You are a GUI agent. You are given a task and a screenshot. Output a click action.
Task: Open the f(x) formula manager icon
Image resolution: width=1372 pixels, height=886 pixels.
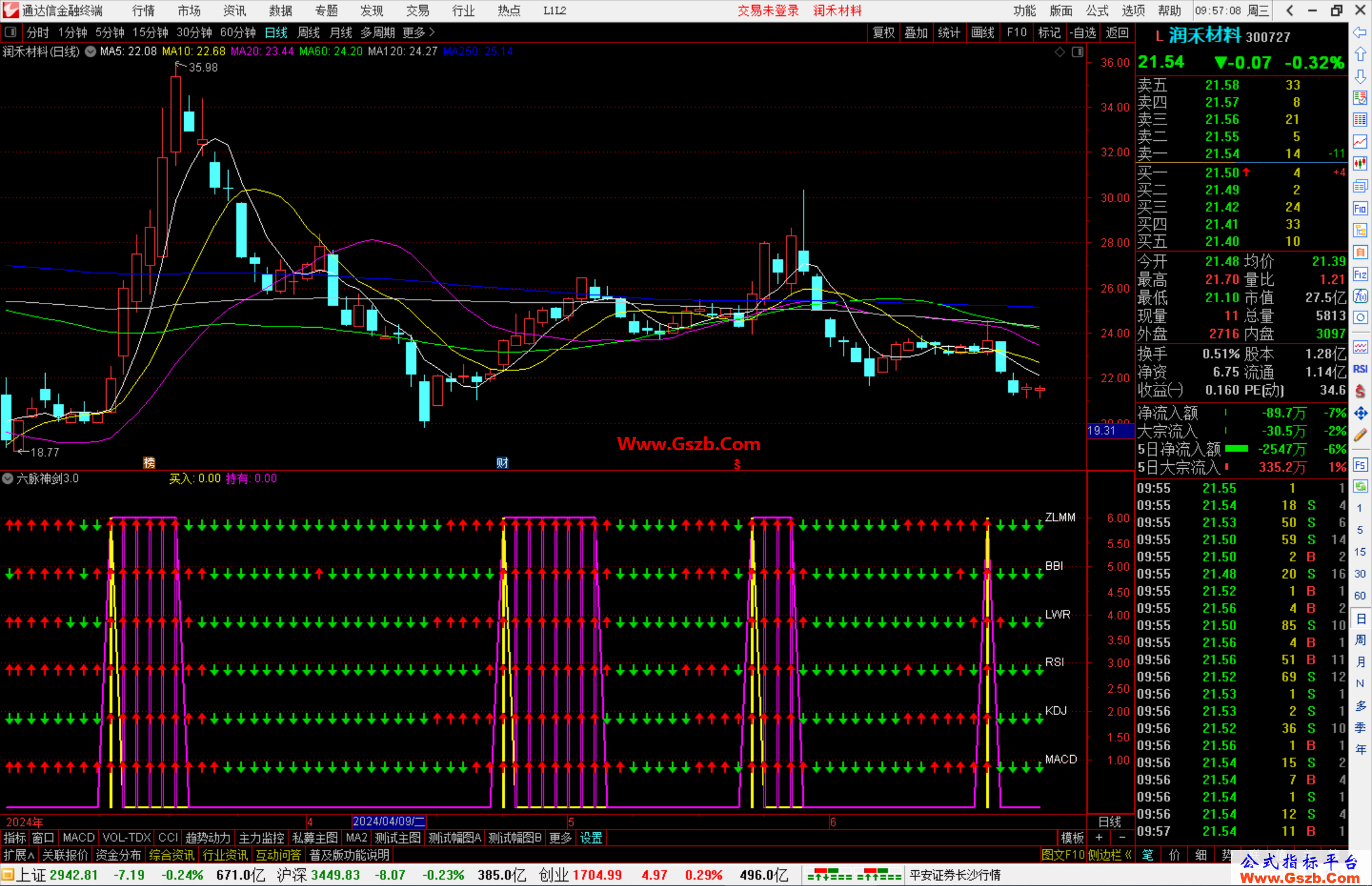(1360, 296)
